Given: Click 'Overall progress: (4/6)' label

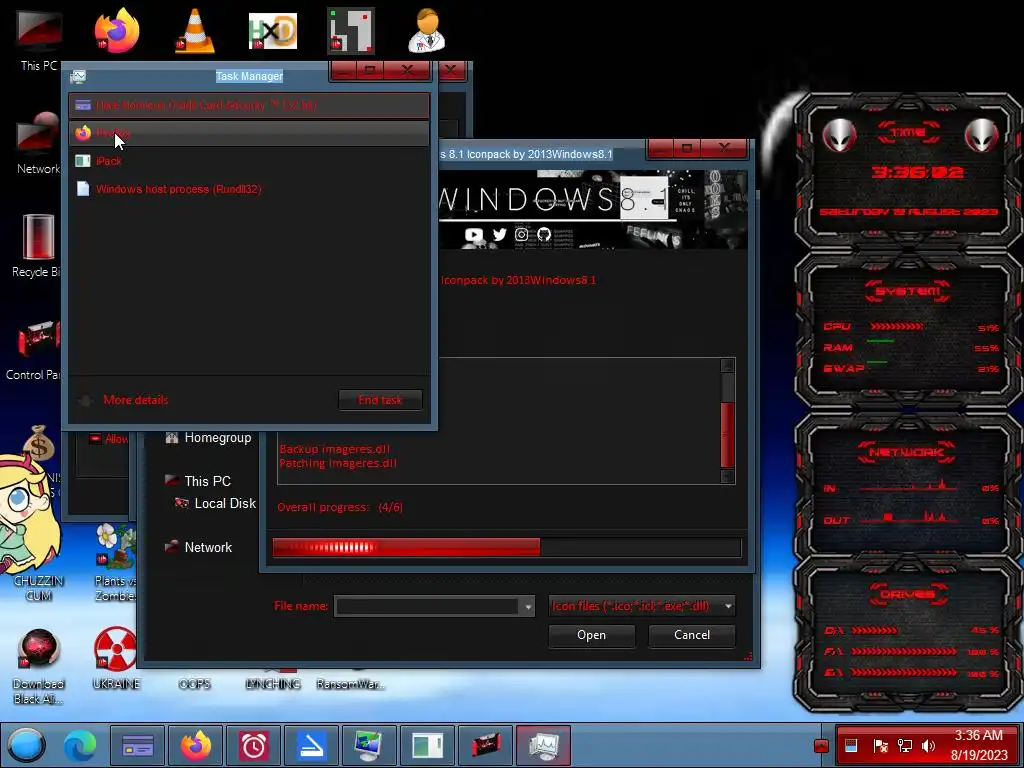Looking at the screenshot, I should 340,507.
